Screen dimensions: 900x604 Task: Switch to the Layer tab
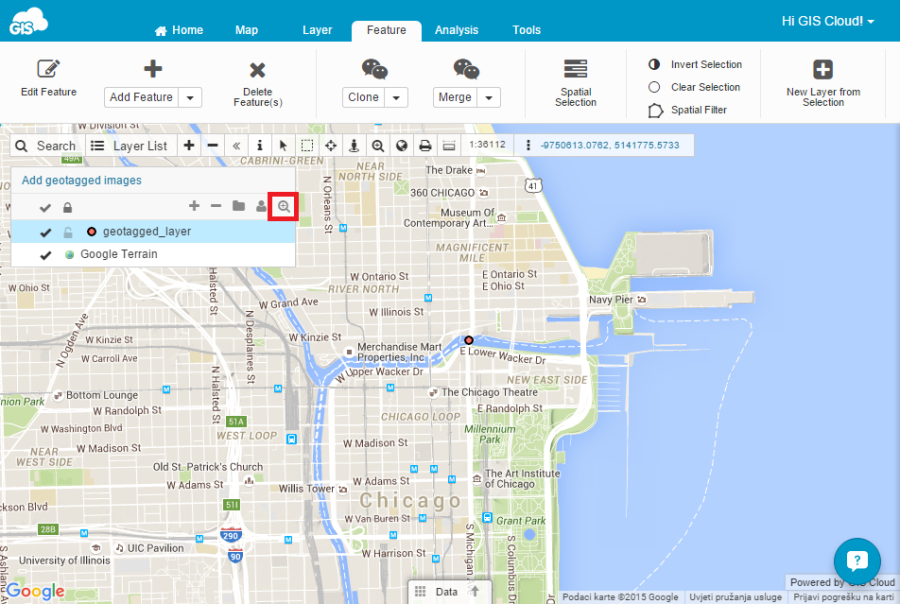pyautogui.click(x=317, y=30)
